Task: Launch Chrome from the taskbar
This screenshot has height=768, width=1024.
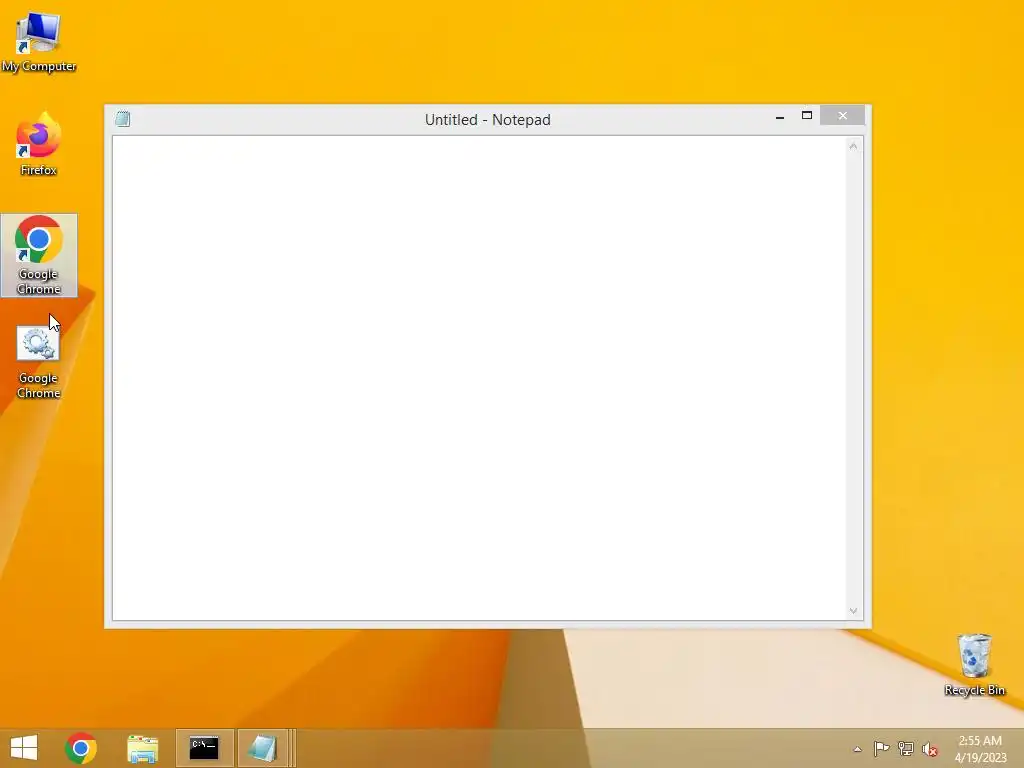Action: 81,748
